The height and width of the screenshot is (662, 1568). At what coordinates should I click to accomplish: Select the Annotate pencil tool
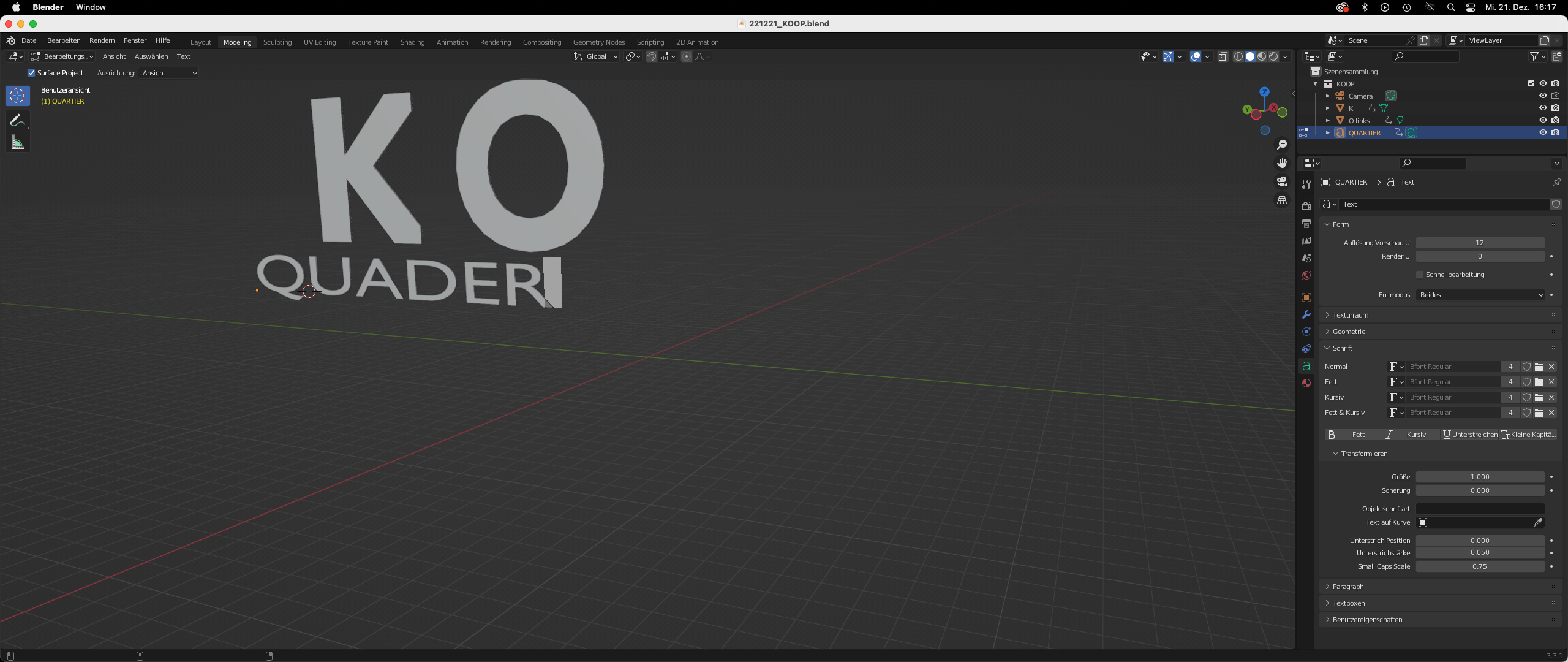click(17, 120)
